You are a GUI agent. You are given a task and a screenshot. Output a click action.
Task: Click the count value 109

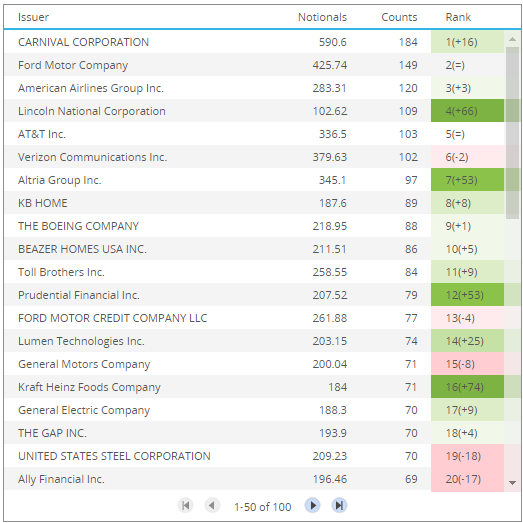408,111
